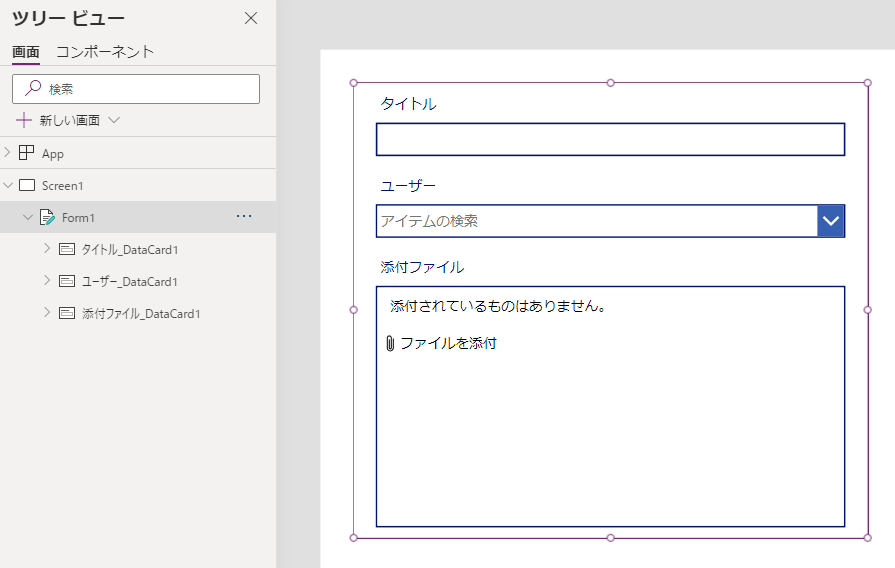Collapse the Screen1 tree node
The image size is (895, 568).
(x=8, y=185)
